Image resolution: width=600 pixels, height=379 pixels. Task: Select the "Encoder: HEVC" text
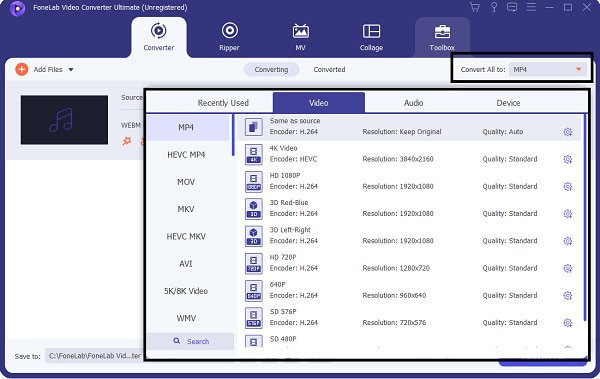click(x=293, y=159)
